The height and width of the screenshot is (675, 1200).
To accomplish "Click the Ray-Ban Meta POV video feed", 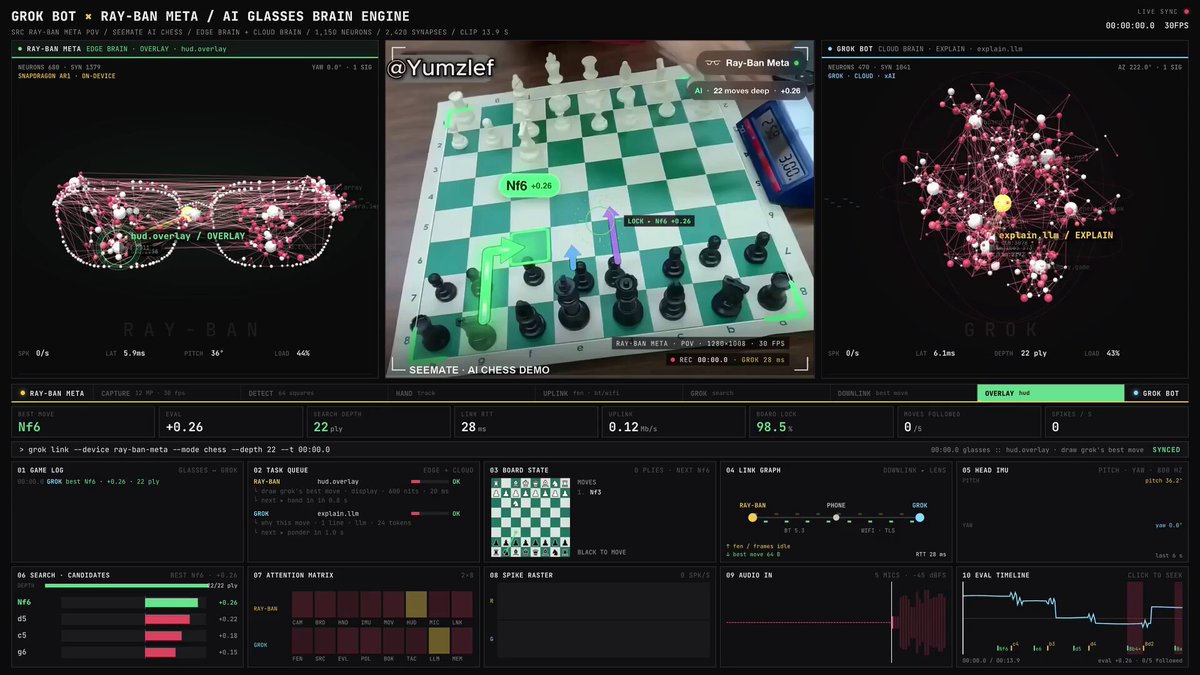I will (600, 209).
